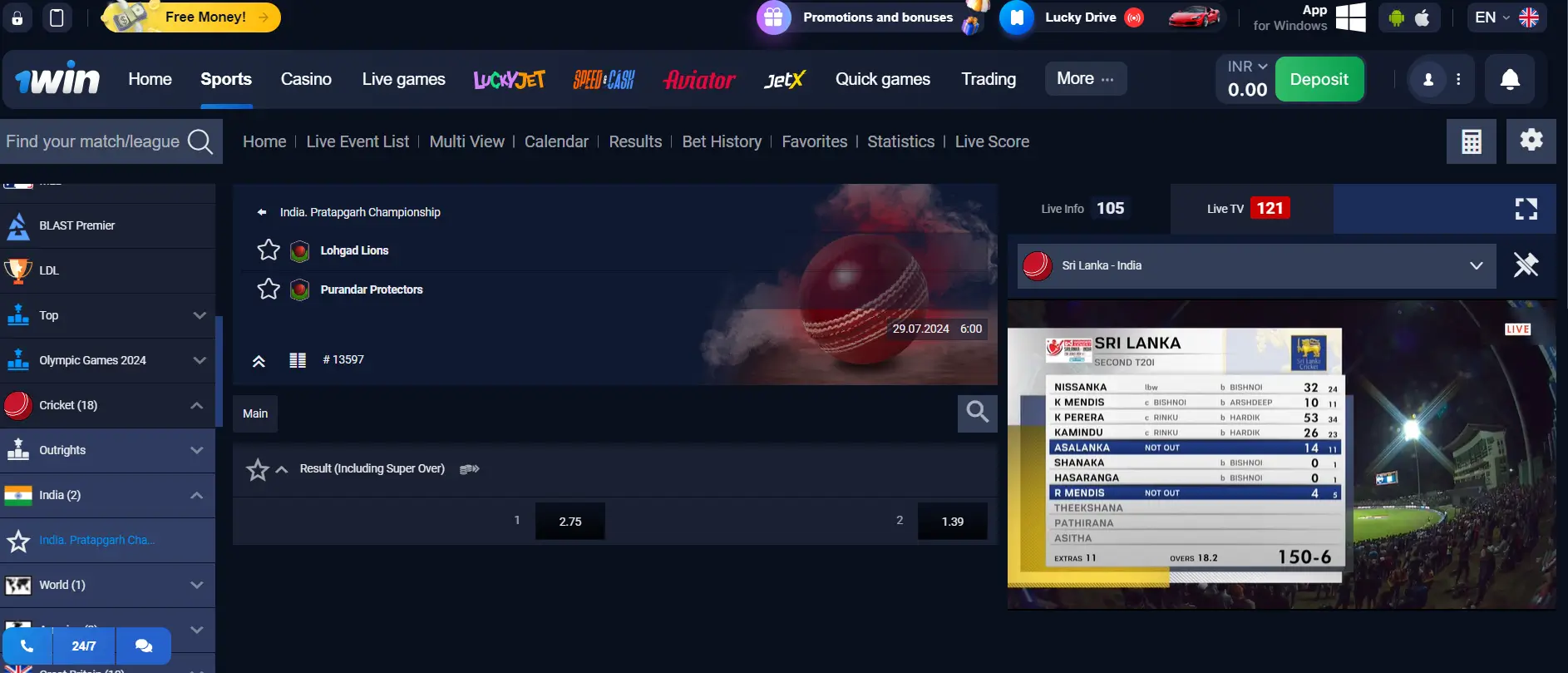Open live chat support icon

[143, 646]
